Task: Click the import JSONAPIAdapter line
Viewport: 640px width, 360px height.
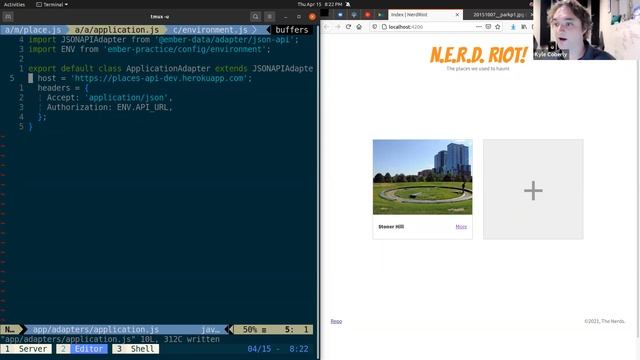Action: (x=164, y=40)
